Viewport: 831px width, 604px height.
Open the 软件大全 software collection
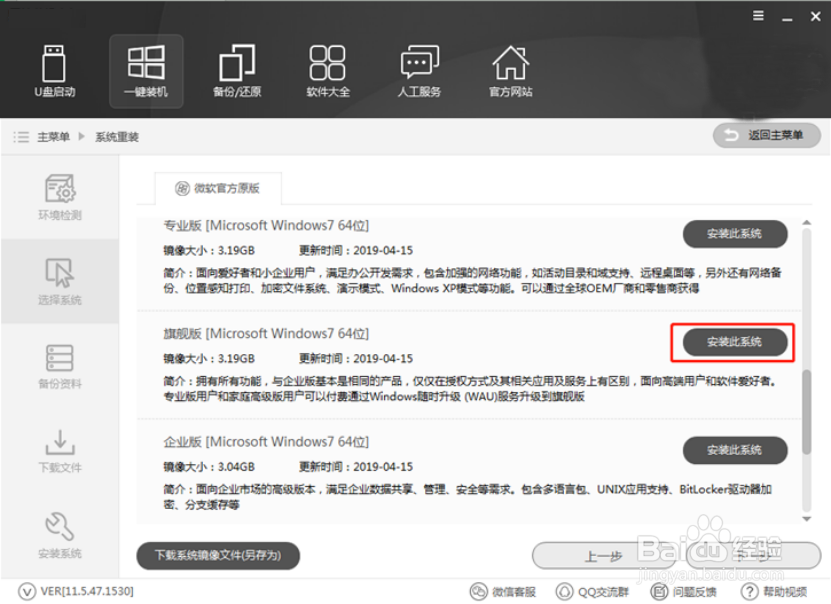click(x=328, y=71)
